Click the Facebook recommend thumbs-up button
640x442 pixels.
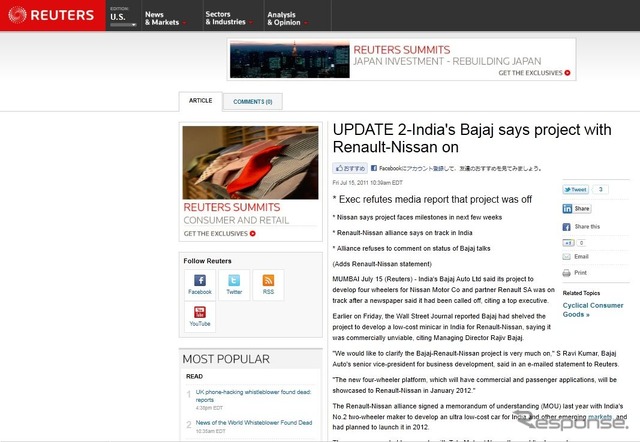click(350, 168)
